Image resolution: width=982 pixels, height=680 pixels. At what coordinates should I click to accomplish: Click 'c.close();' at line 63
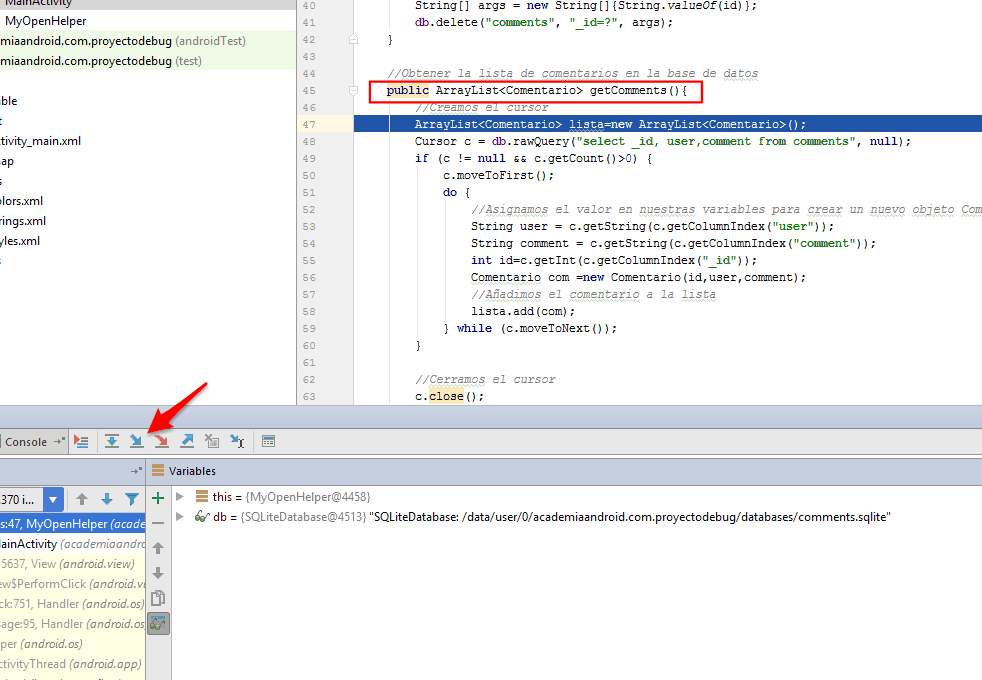click(450, 396)
